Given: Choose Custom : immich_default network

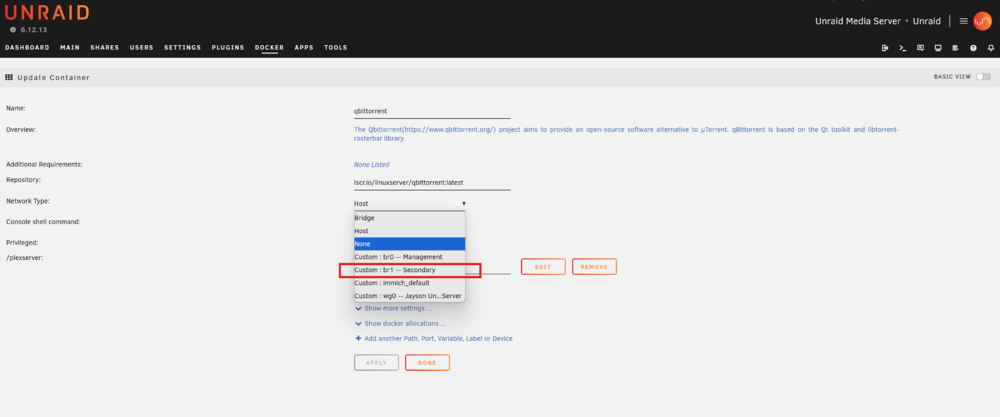Looking at the screenshot, I should [x=410, y=283].
